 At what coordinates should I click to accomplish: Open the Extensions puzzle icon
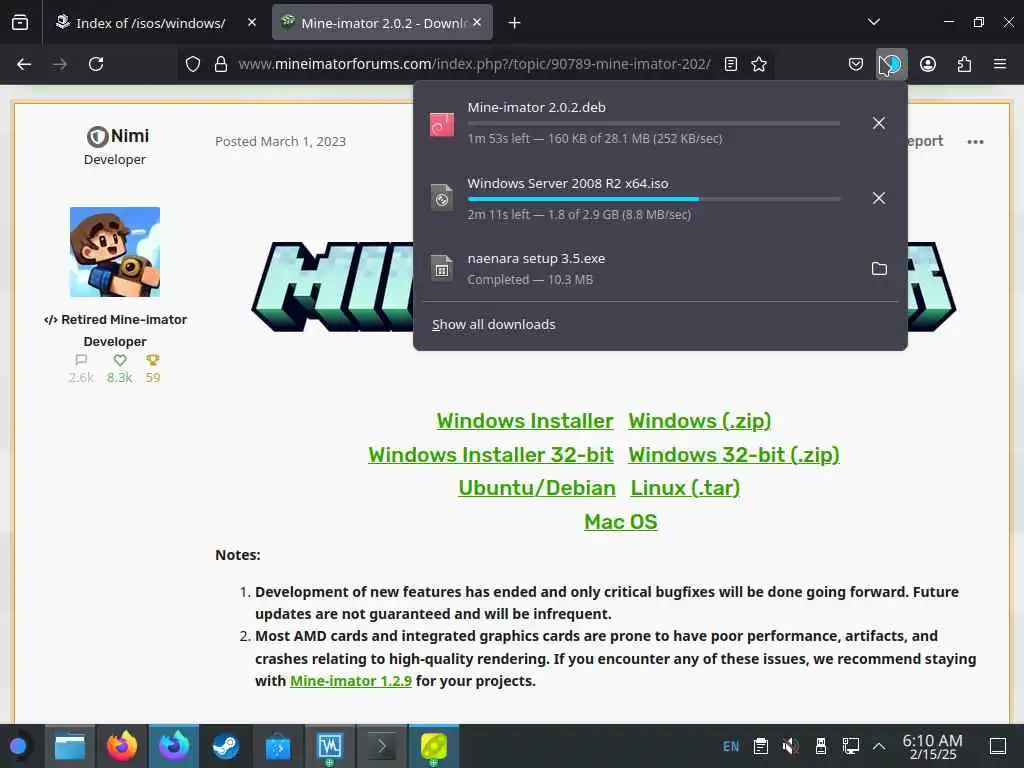[x=964, y=64]
